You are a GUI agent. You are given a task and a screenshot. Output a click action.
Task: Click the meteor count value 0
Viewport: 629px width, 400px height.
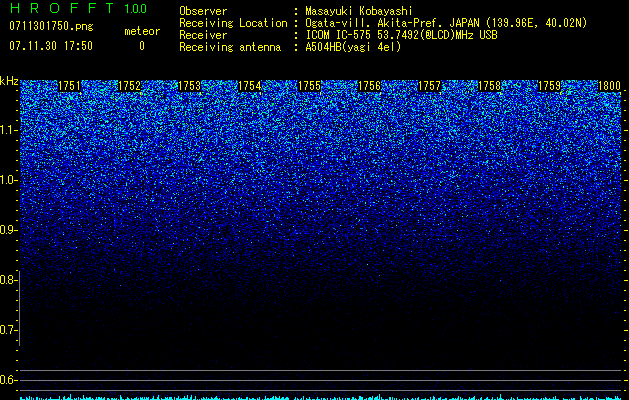click(x=142, y=46)
